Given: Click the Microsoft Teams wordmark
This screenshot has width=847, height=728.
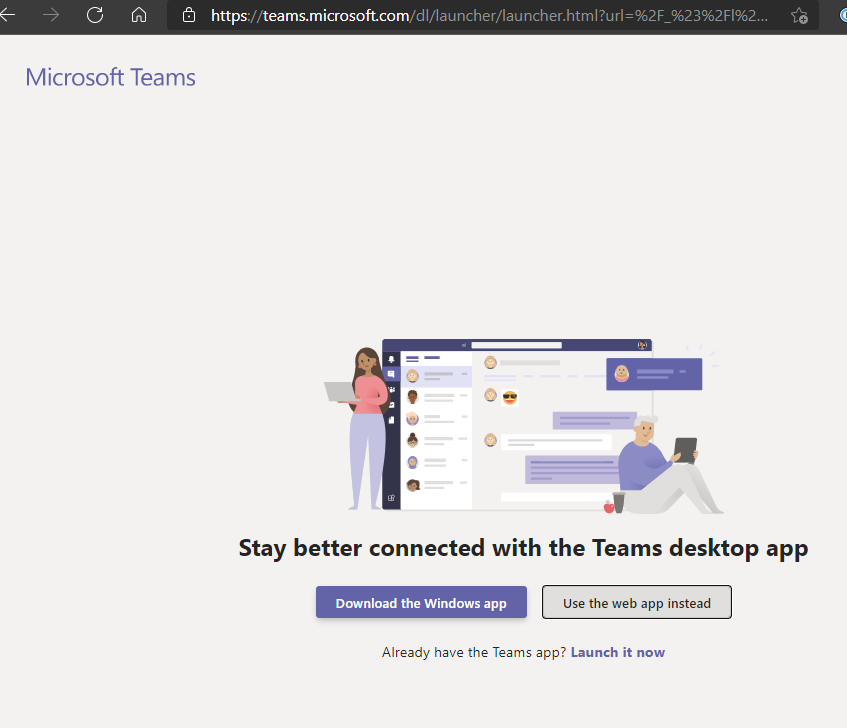Looking at the screenshot, I should tap(110, 77).
